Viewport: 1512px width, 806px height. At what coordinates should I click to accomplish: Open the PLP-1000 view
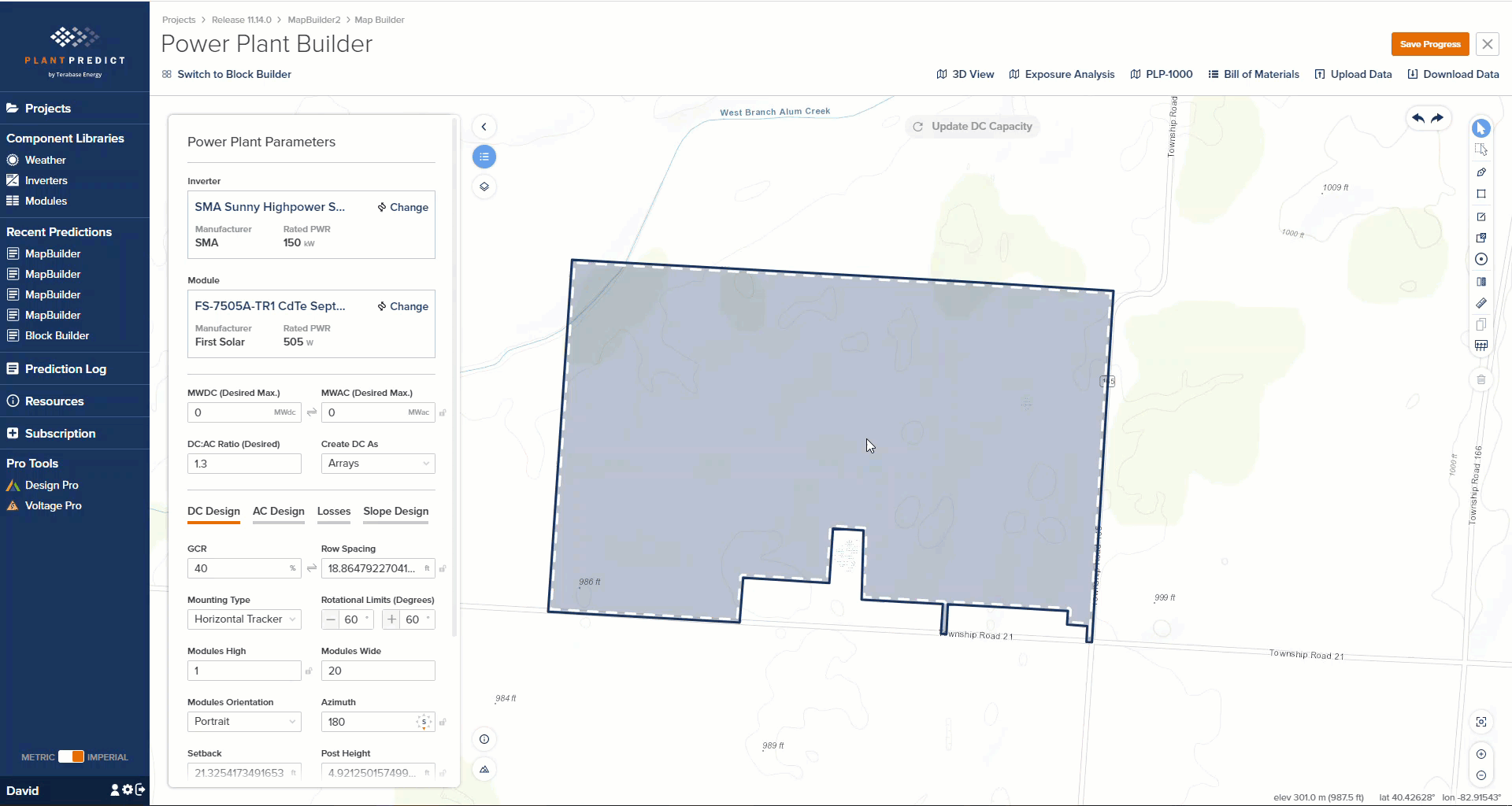coord(1161,74)
